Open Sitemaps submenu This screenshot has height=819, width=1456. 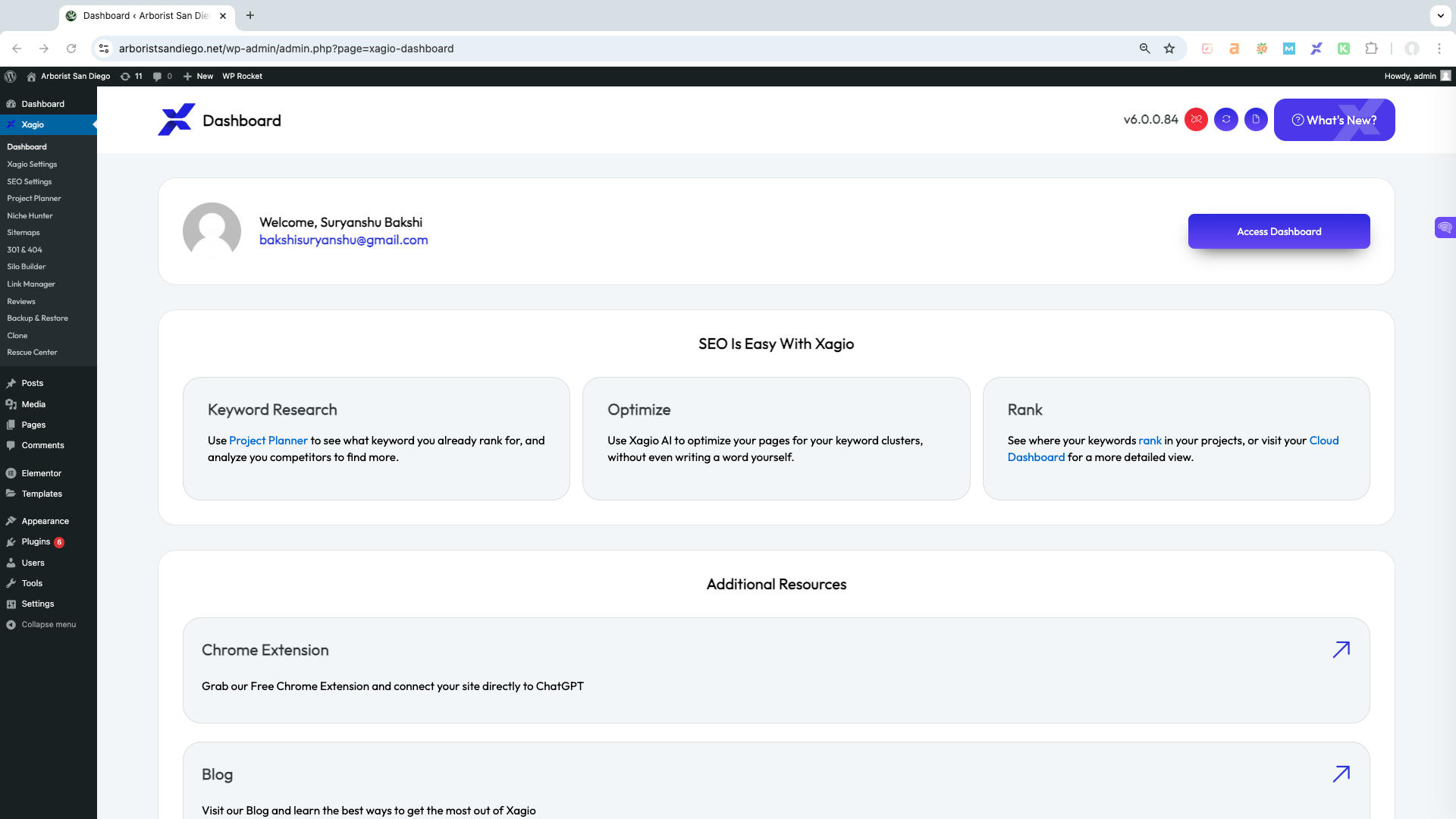[24, 232]
